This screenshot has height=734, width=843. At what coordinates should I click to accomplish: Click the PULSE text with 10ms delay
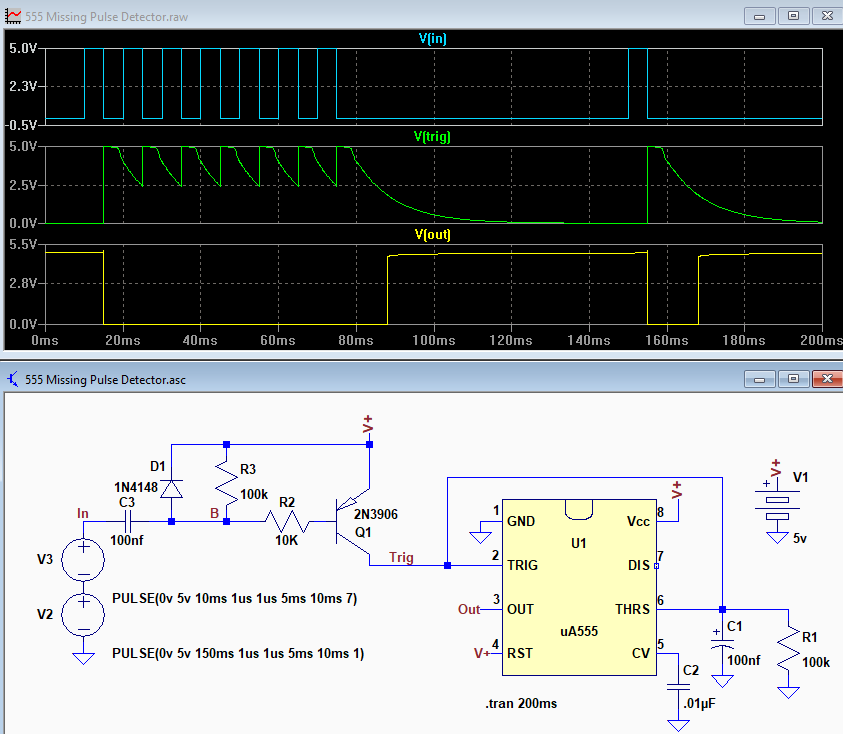coord(234,598)
